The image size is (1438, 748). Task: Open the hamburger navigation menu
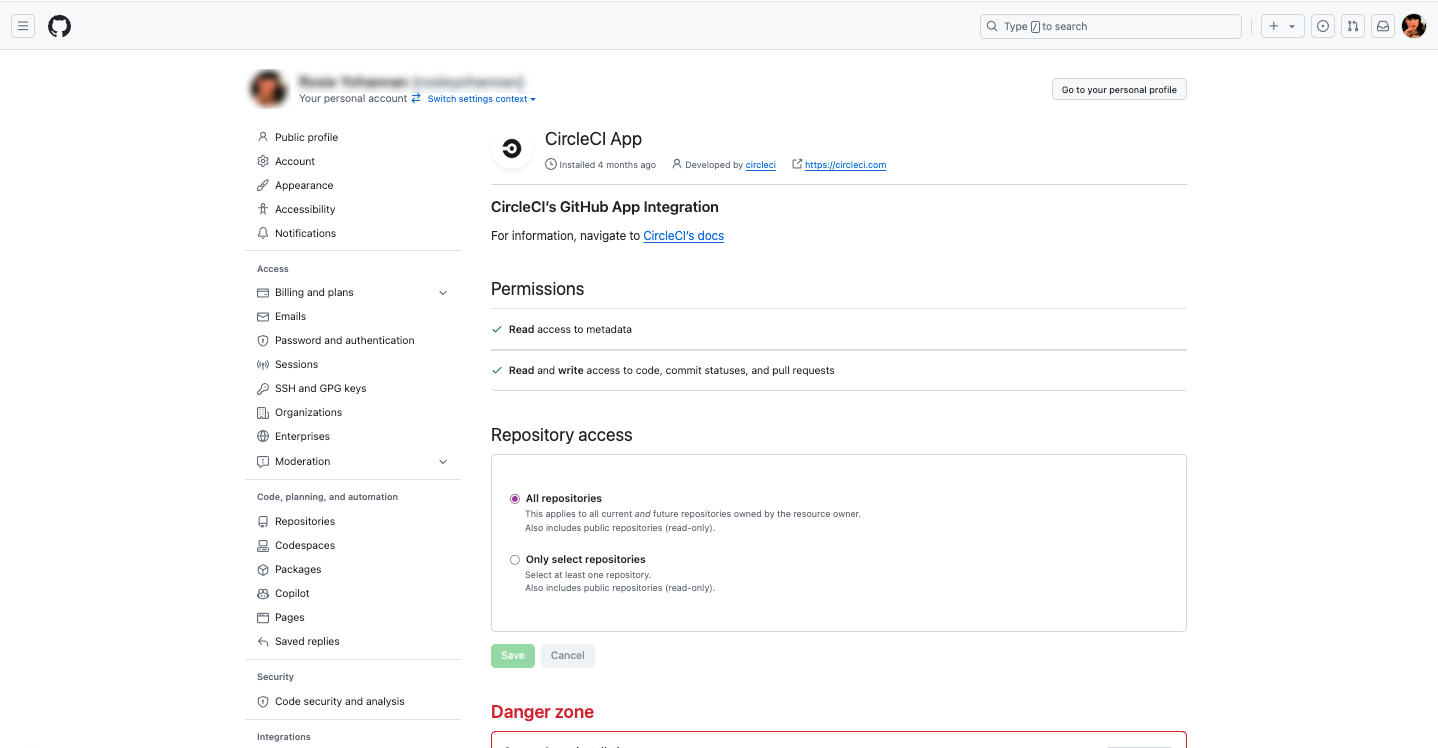(x=23, y=27)
